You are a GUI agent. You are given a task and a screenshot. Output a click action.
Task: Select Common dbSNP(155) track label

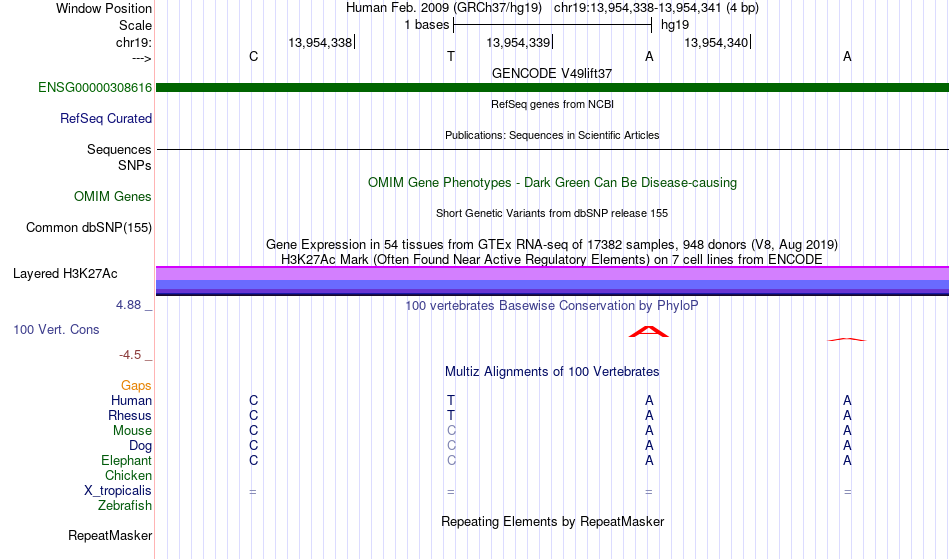89,227
